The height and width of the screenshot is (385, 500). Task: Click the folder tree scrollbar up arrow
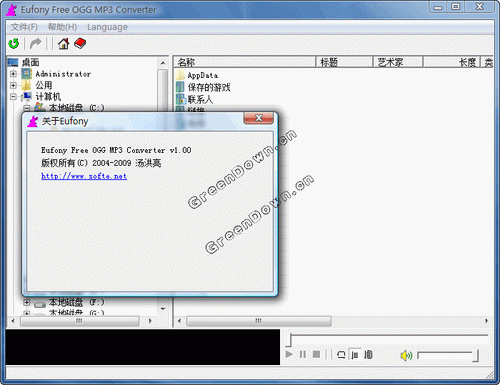pos(163,63)
